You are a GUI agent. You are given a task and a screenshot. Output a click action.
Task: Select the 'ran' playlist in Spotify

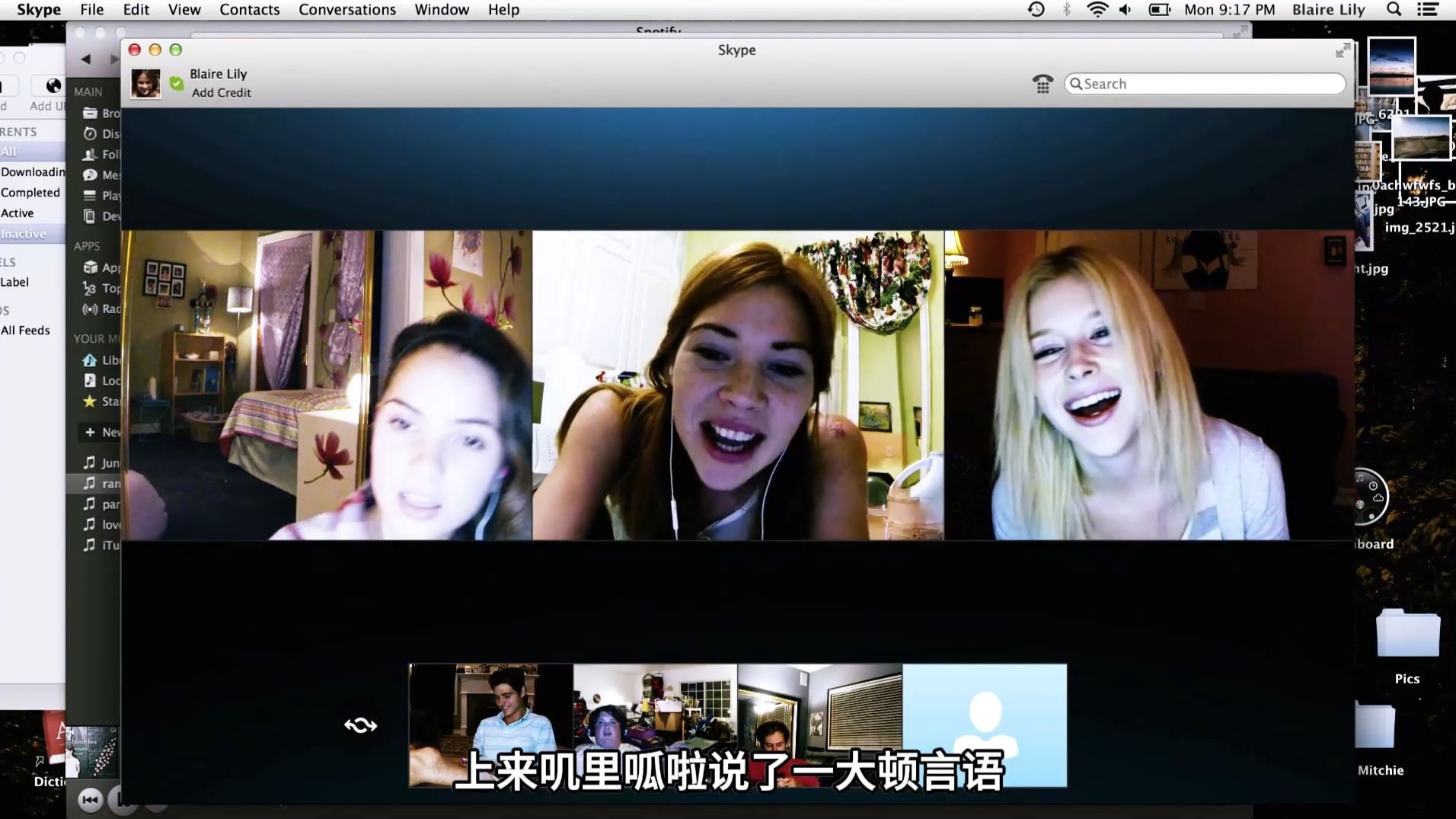[101, 484]
